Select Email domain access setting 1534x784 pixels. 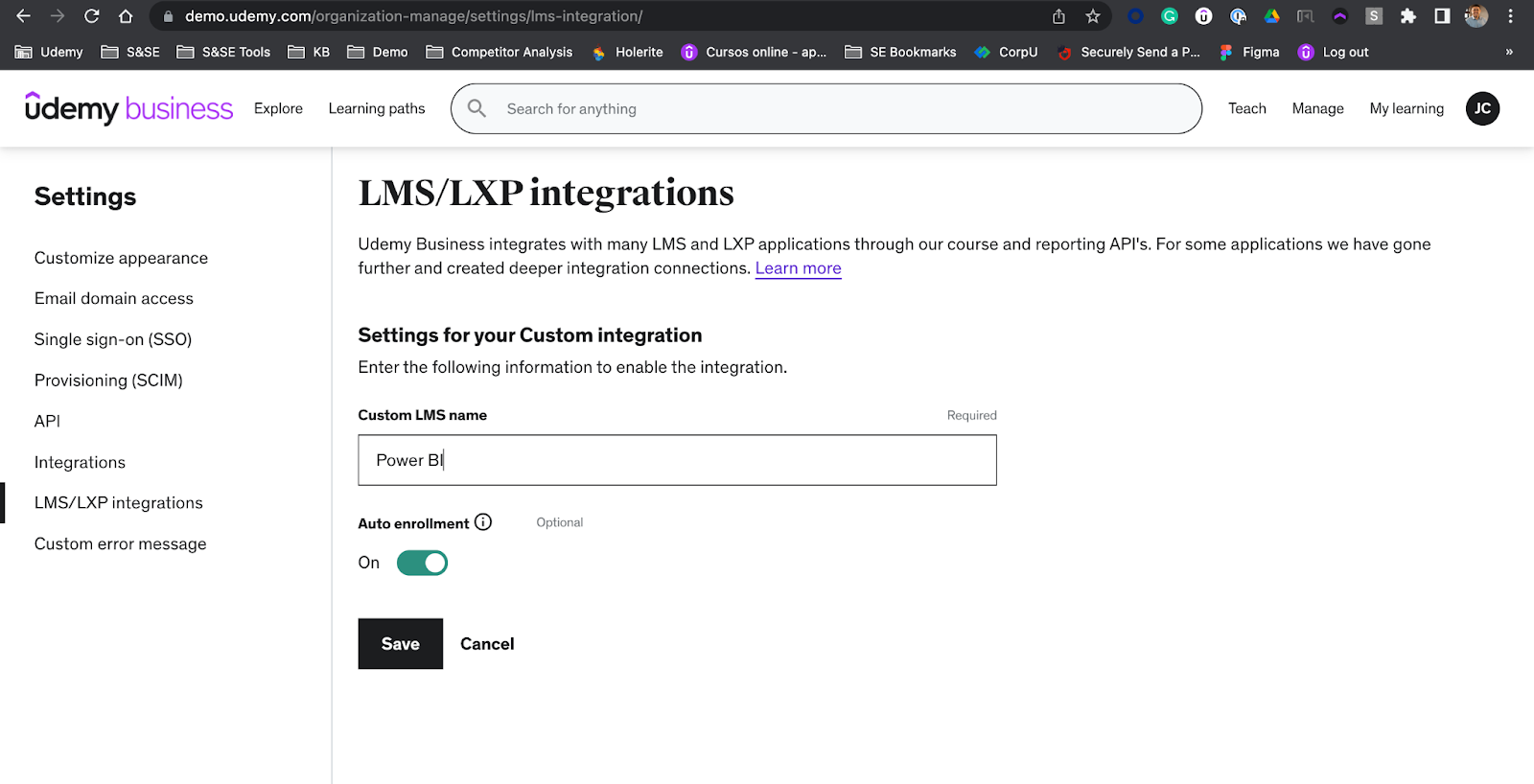(x=114, y=298)
